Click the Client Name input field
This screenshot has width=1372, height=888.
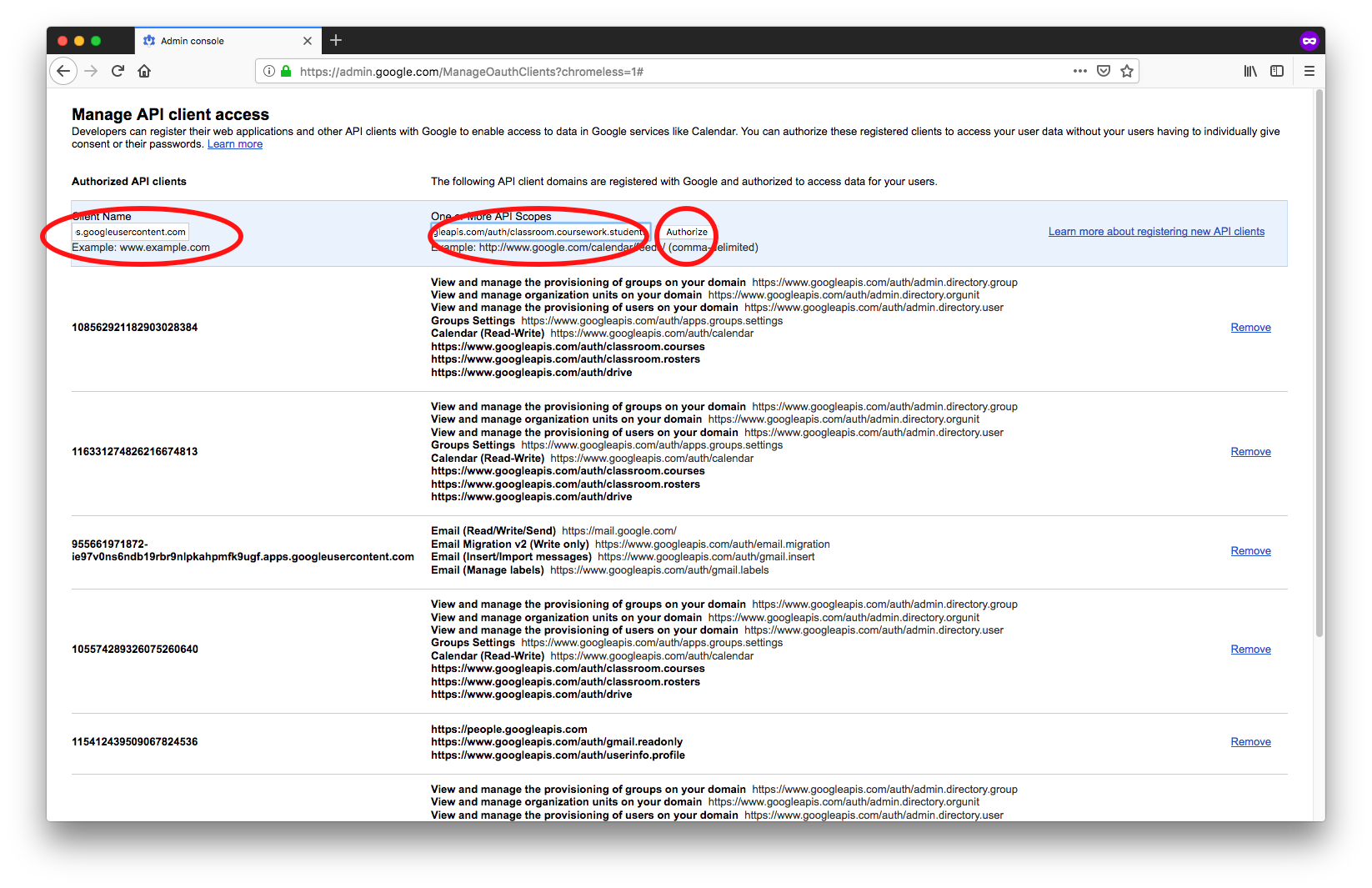point(129,231)
